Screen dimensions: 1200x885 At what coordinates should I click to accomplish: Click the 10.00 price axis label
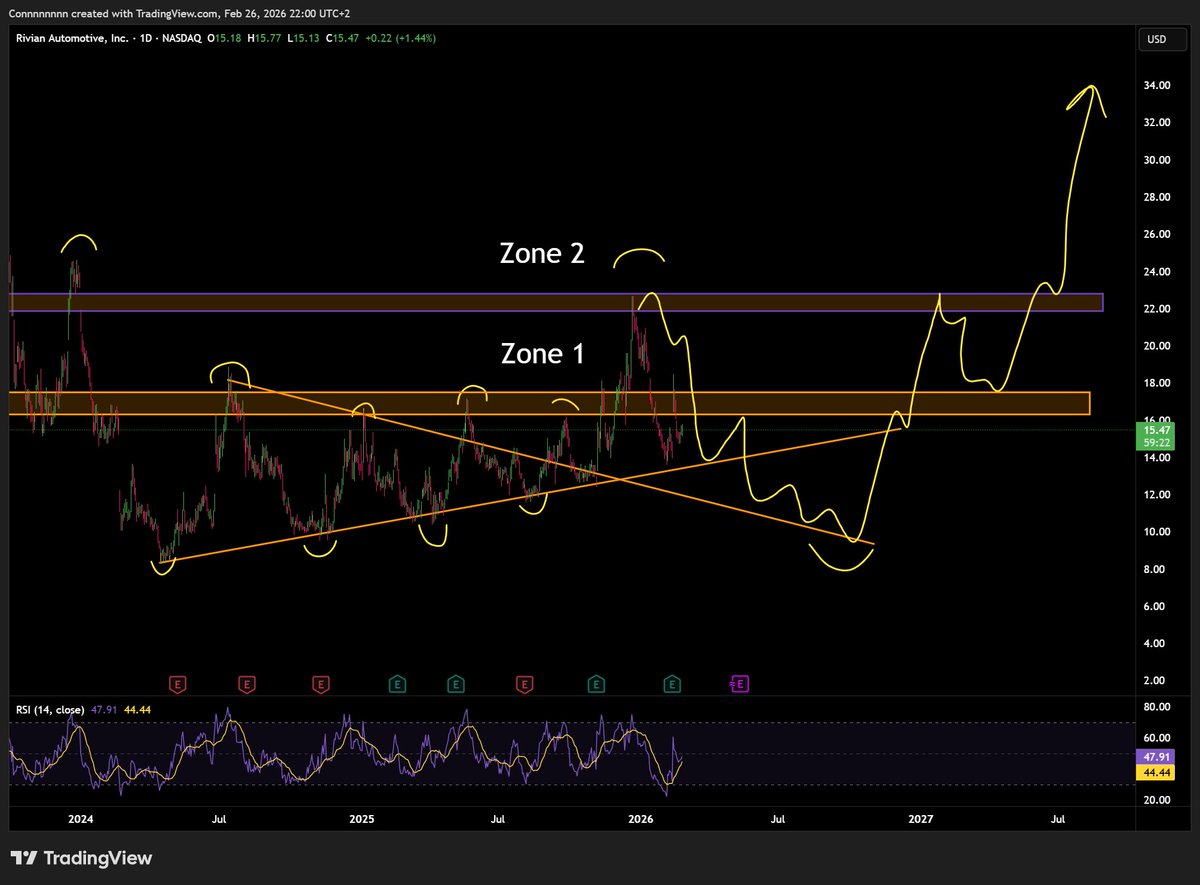(1157, 532)
